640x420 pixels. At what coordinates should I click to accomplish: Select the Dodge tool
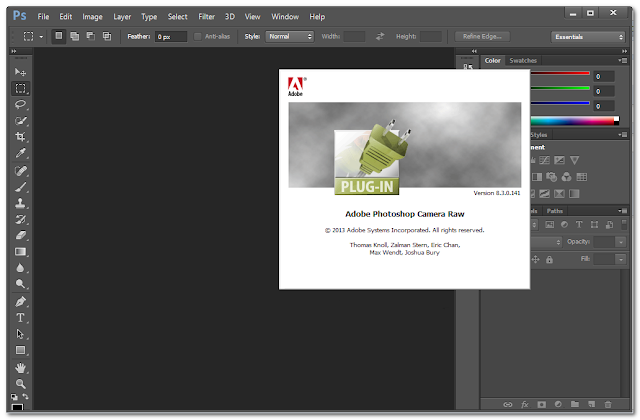pos(20,284)
